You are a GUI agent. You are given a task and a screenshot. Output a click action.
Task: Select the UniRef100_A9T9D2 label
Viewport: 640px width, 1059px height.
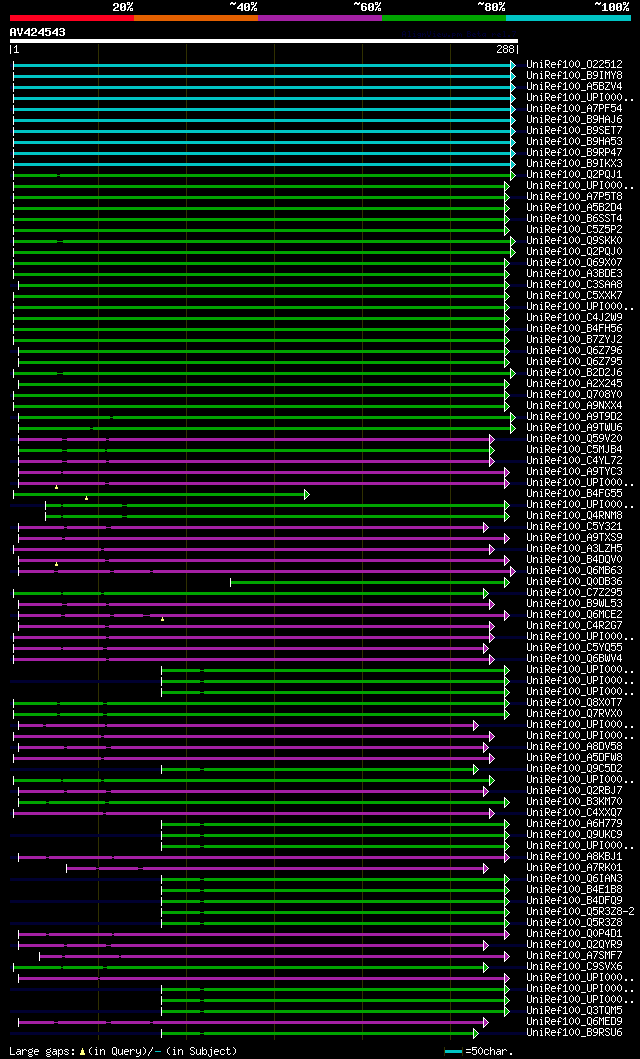tap(575, 417)
